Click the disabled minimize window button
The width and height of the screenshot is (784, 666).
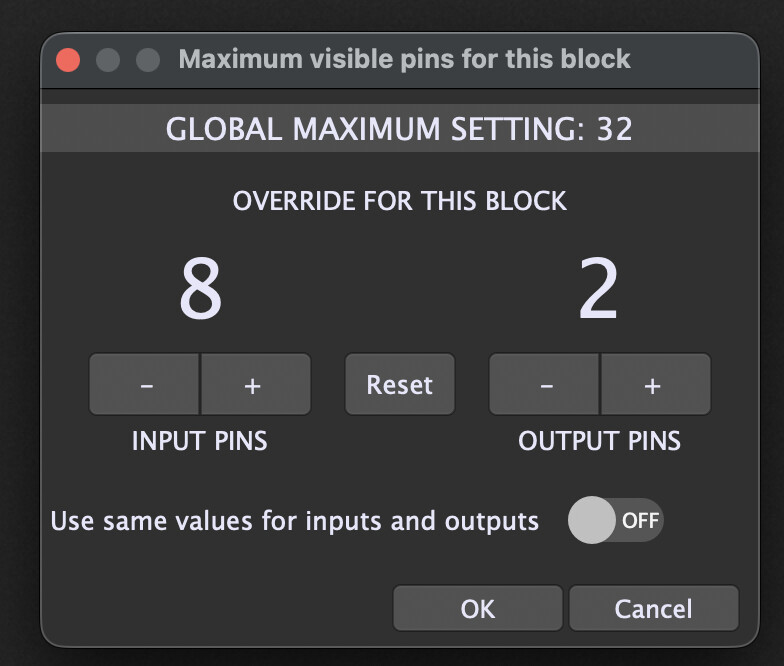pyautogui.click(x=108, y=60)
